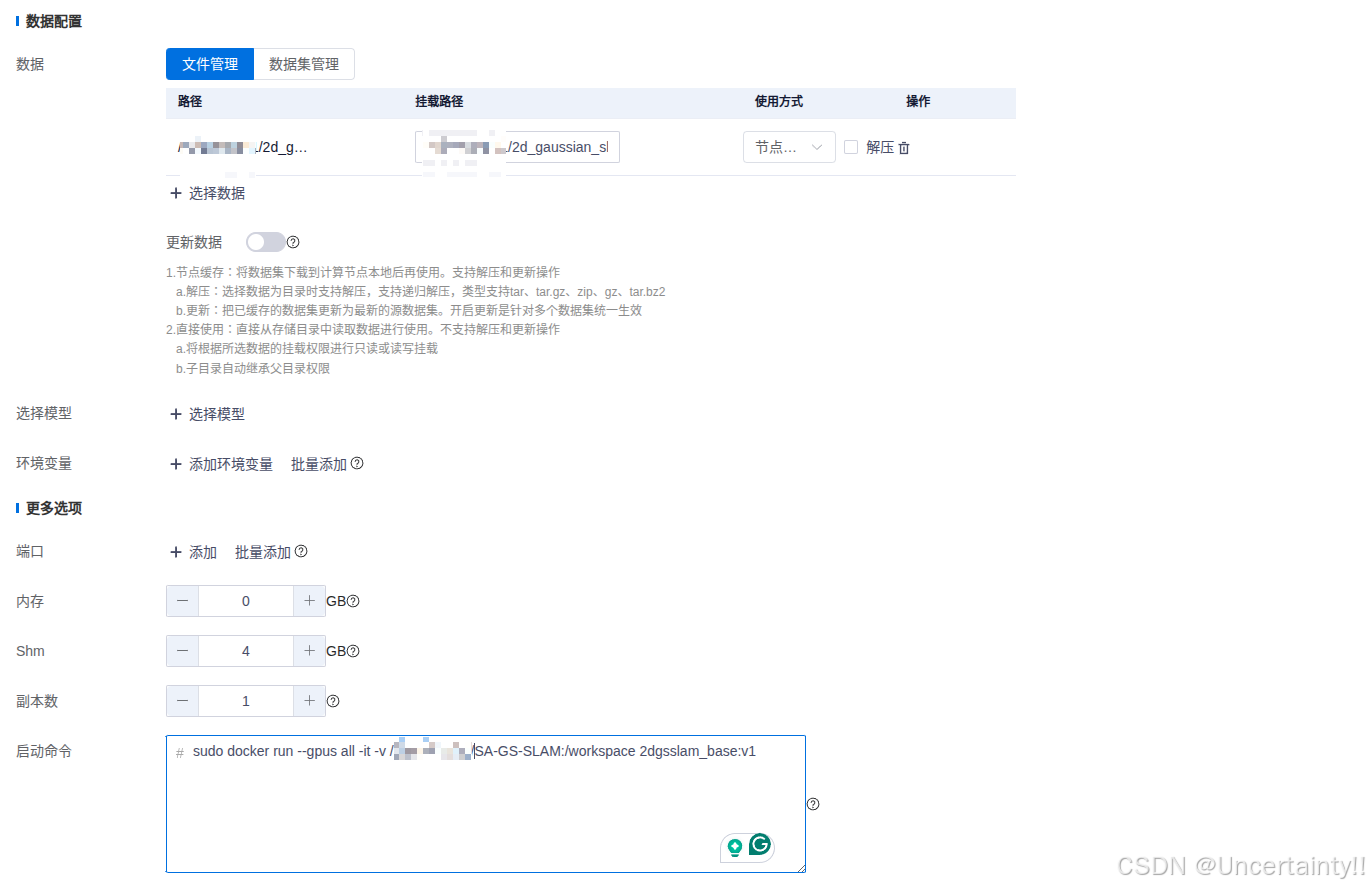This screenshot has width=1370, height=889.
Task: Click 添加环境变量 link
Action: [x=231, y=464]
